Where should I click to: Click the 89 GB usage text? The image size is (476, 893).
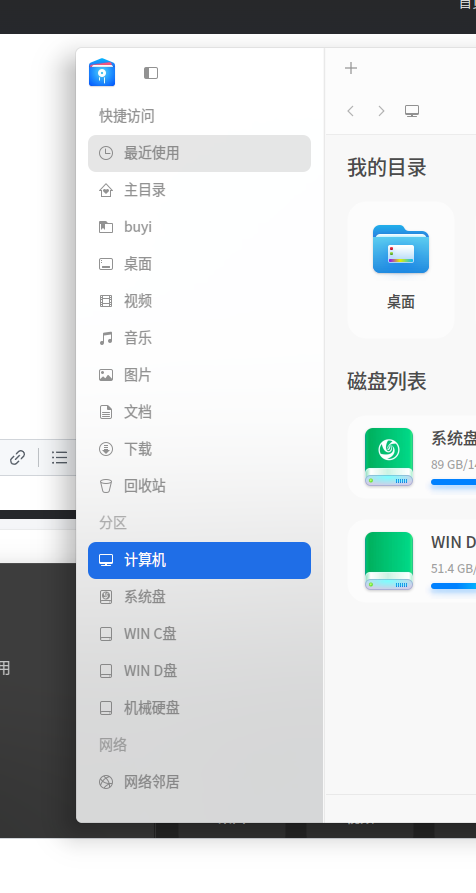pyautogui.click(x=453, y=465)
